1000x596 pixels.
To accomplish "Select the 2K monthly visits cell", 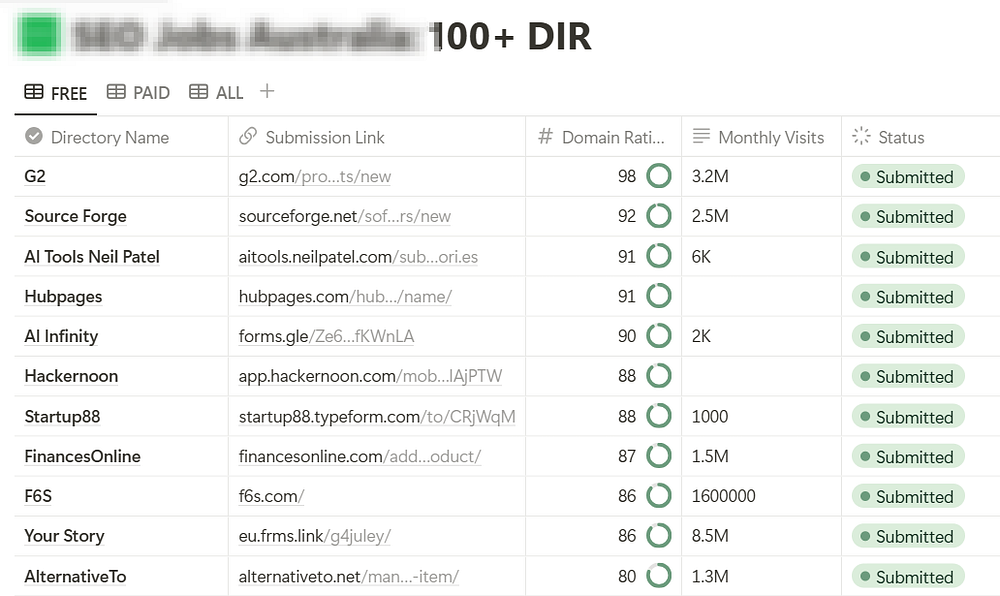I will tap(761, 337).
